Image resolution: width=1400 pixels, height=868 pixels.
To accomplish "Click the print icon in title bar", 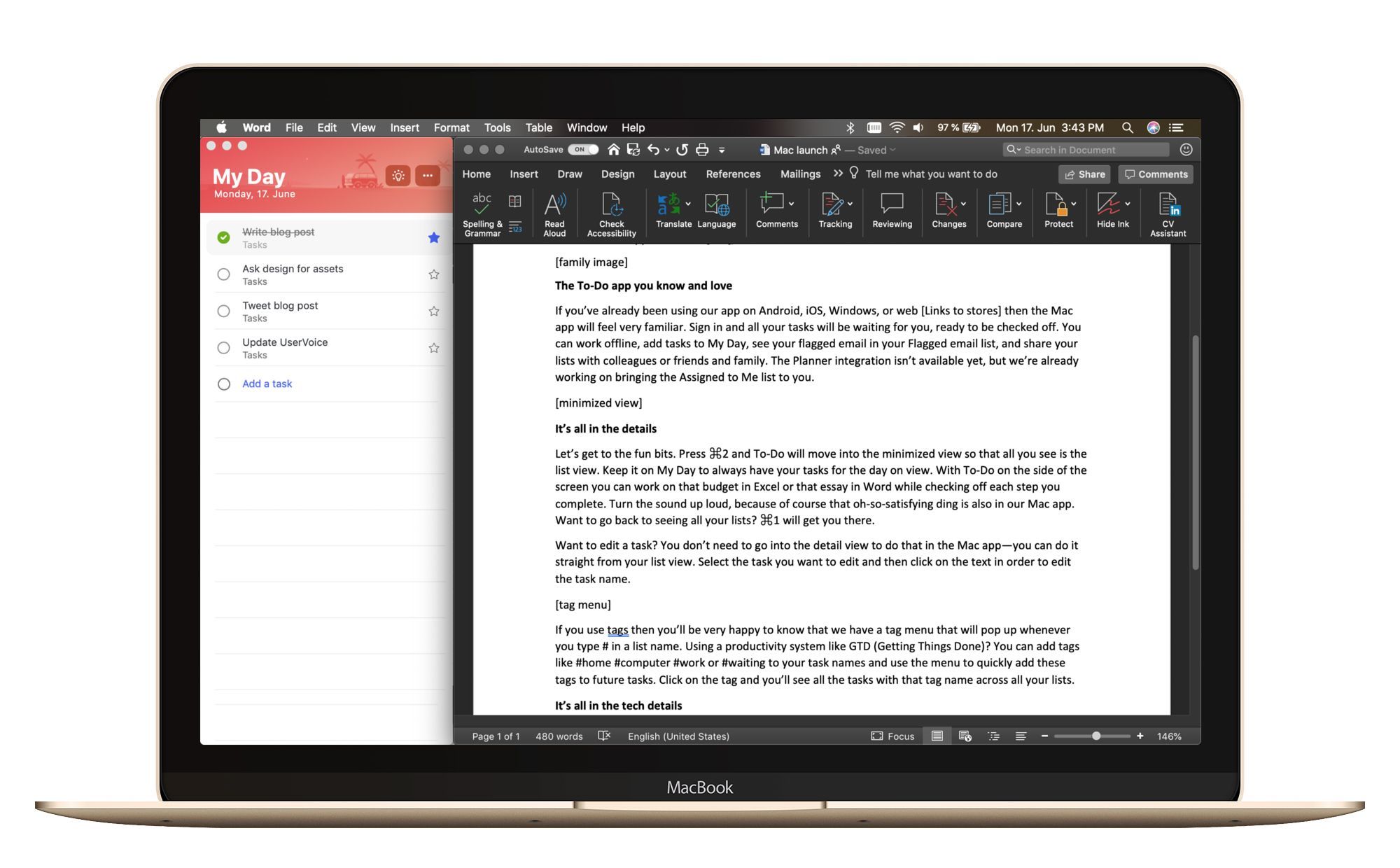I will click(702, 150).
